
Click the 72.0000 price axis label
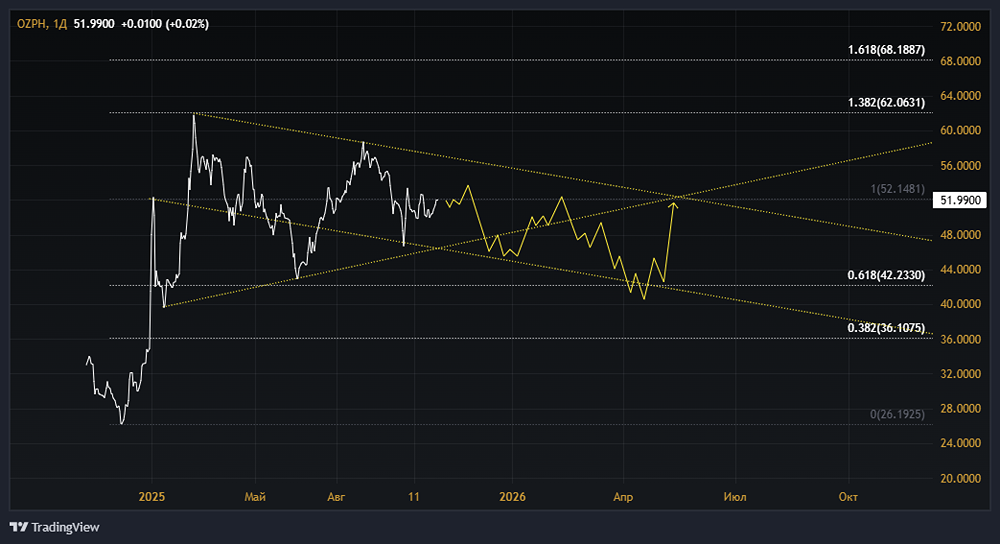tap(960, 27)
